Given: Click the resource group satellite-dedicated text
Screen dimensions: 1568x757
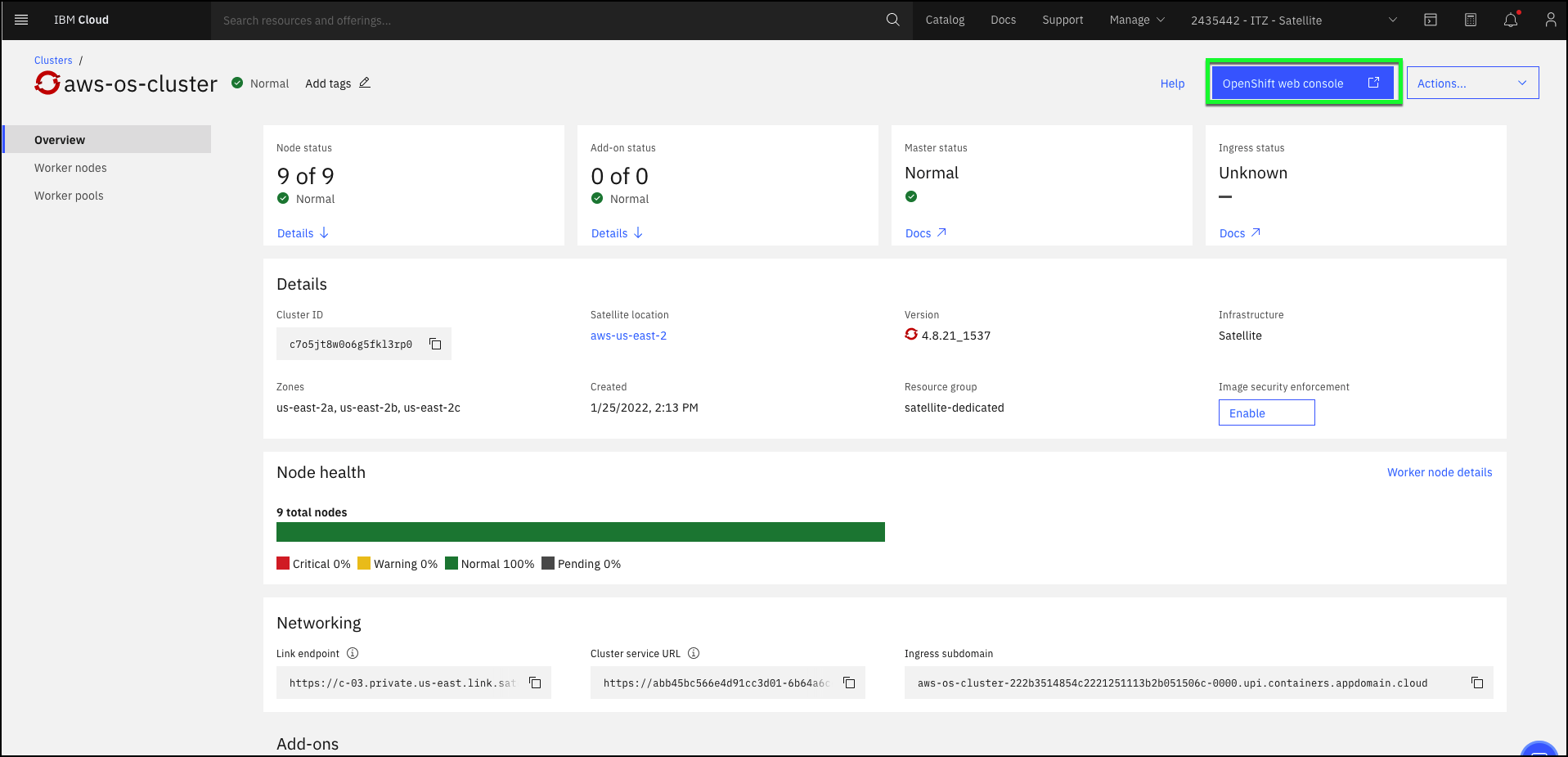Looking at the screenshot, I should coord(955,408).
